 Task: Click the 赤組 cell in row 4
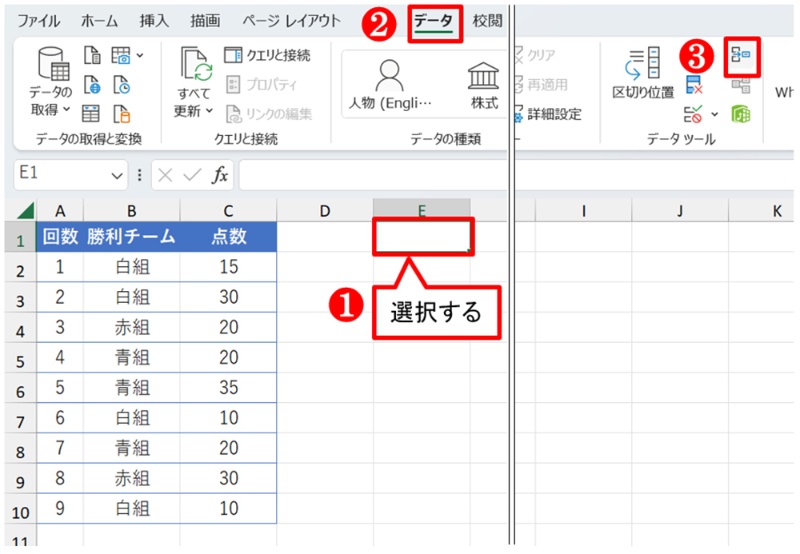(x=132, y=327)
